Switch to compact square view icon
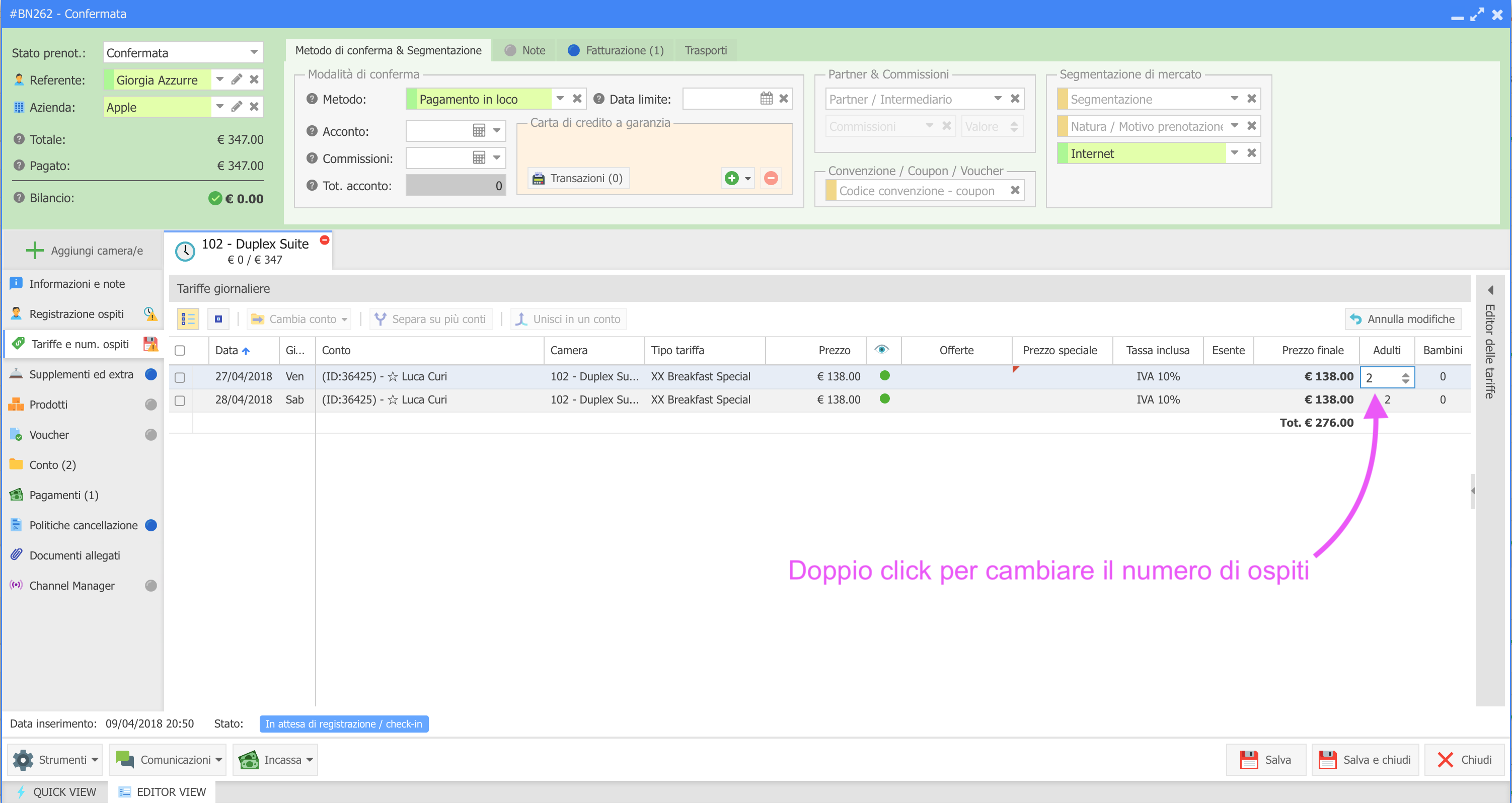 pyautogui.click(x=218, y=319)
